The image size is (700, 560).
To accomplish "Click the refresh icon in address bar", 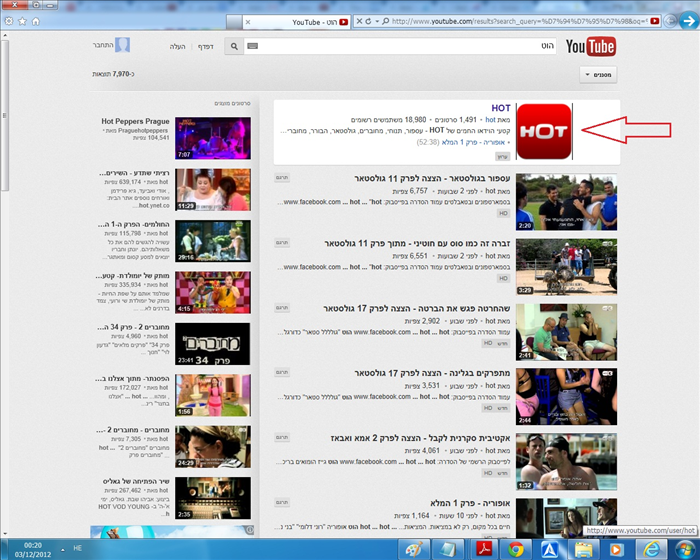I will point(368,21).
